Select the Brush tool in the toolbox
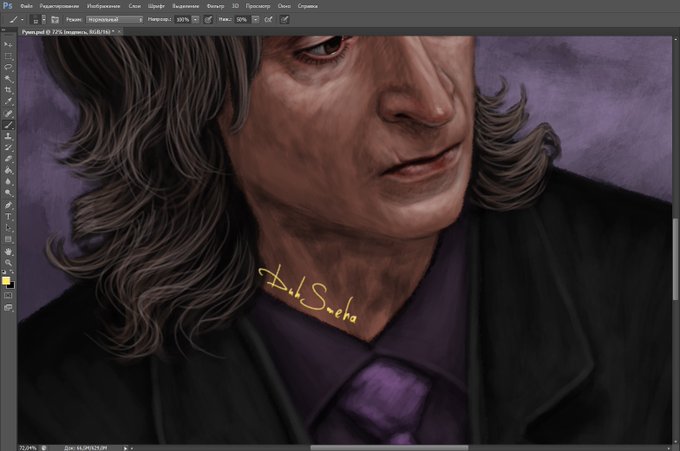The height and width of the screenshot is (451, 680). pyautogui.click(x=8, y=125)
